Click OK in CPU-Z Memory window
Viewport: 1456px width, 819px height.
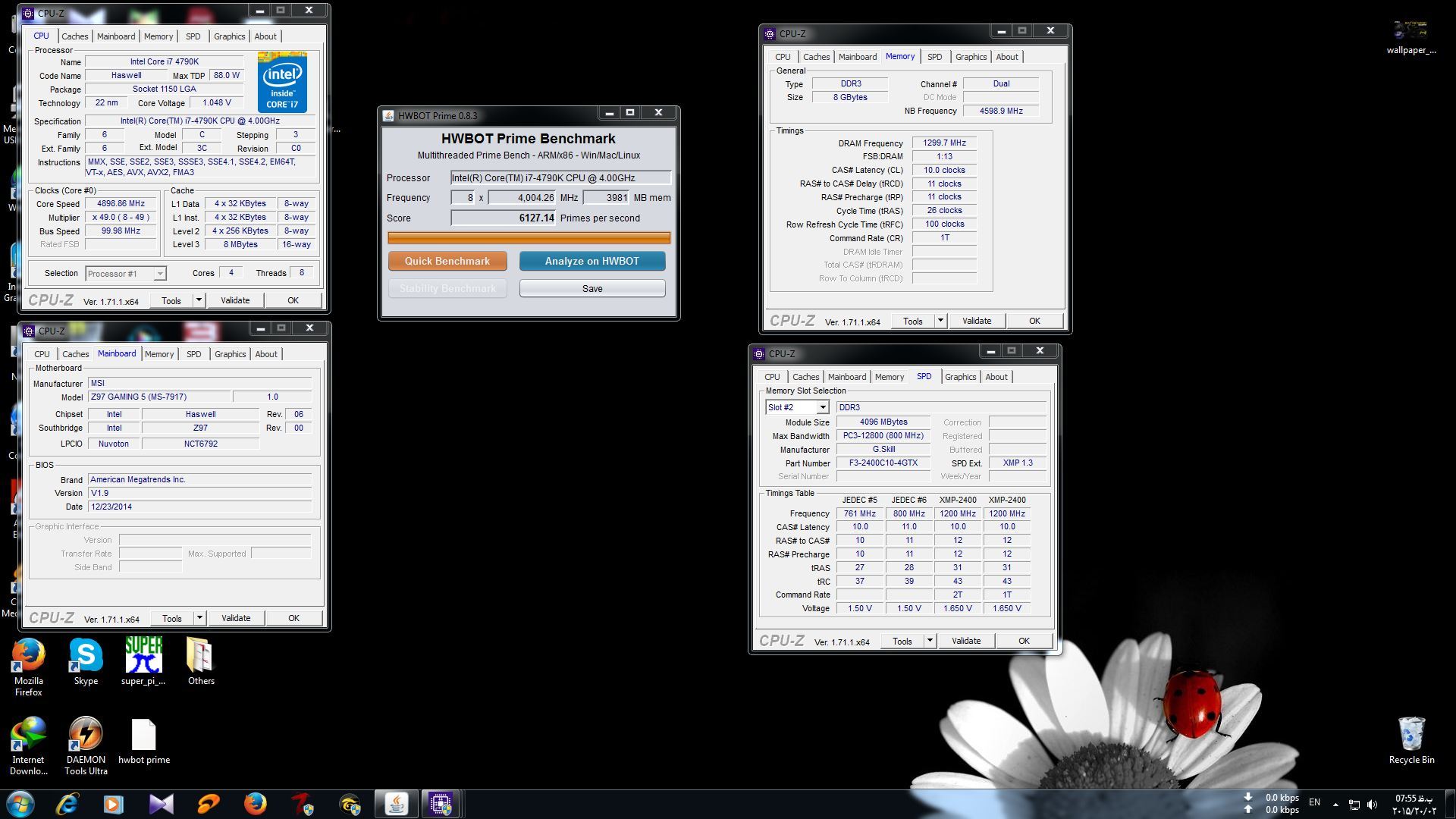tap(1034, 321)
